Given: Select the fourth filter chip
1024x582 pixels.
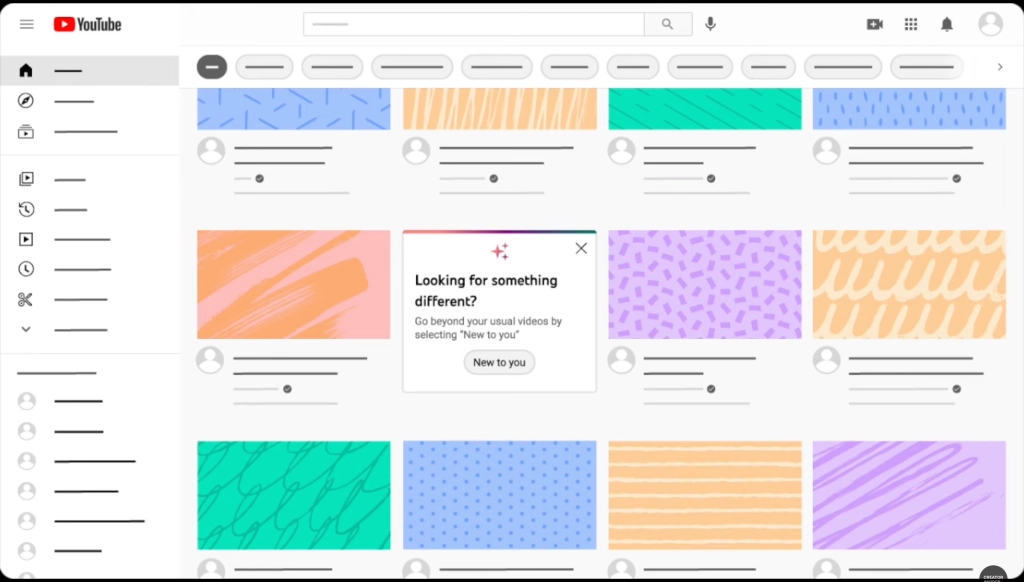Looking at the screenshot, I should 411,67.
